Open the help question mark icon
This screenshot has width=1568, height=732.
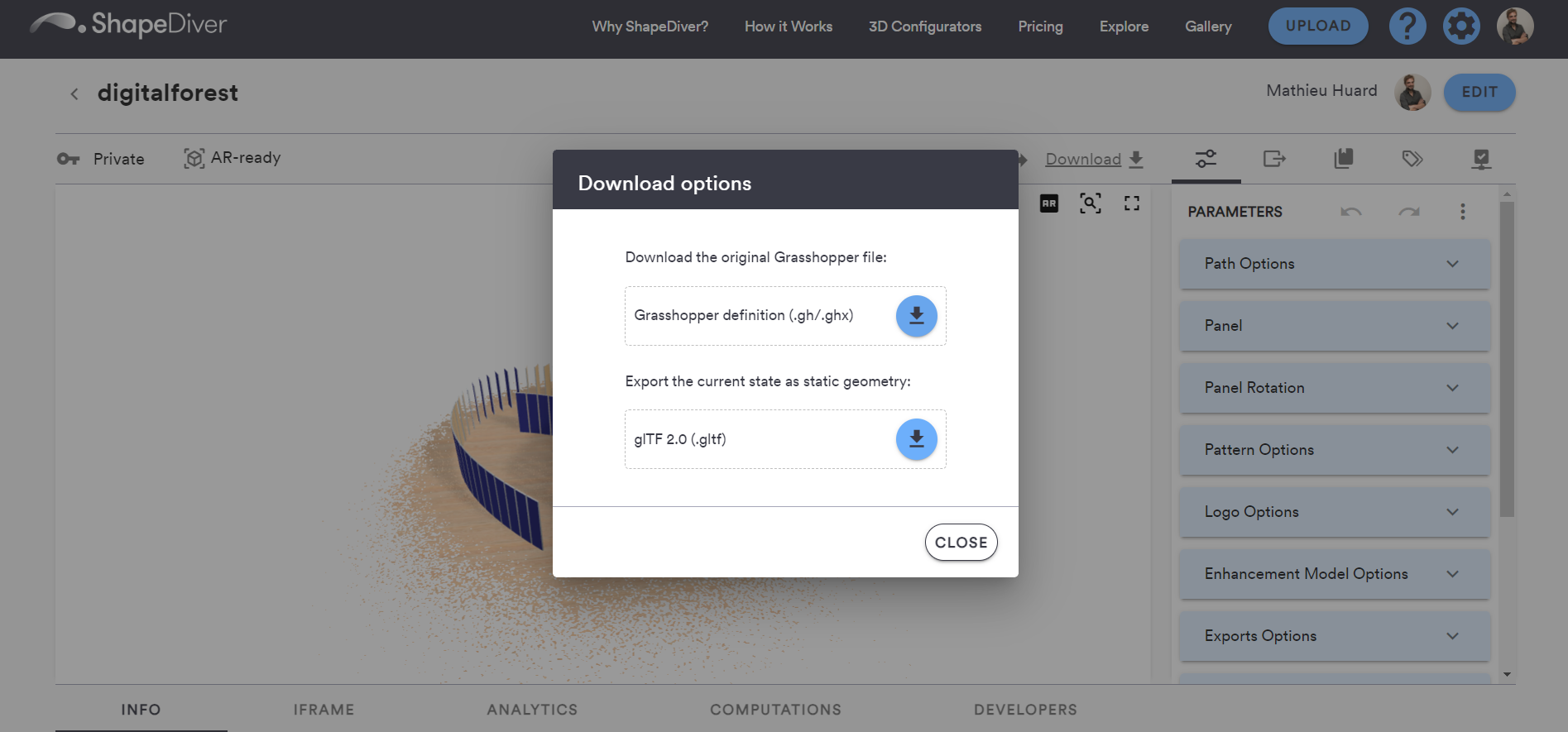point(1407,26)
